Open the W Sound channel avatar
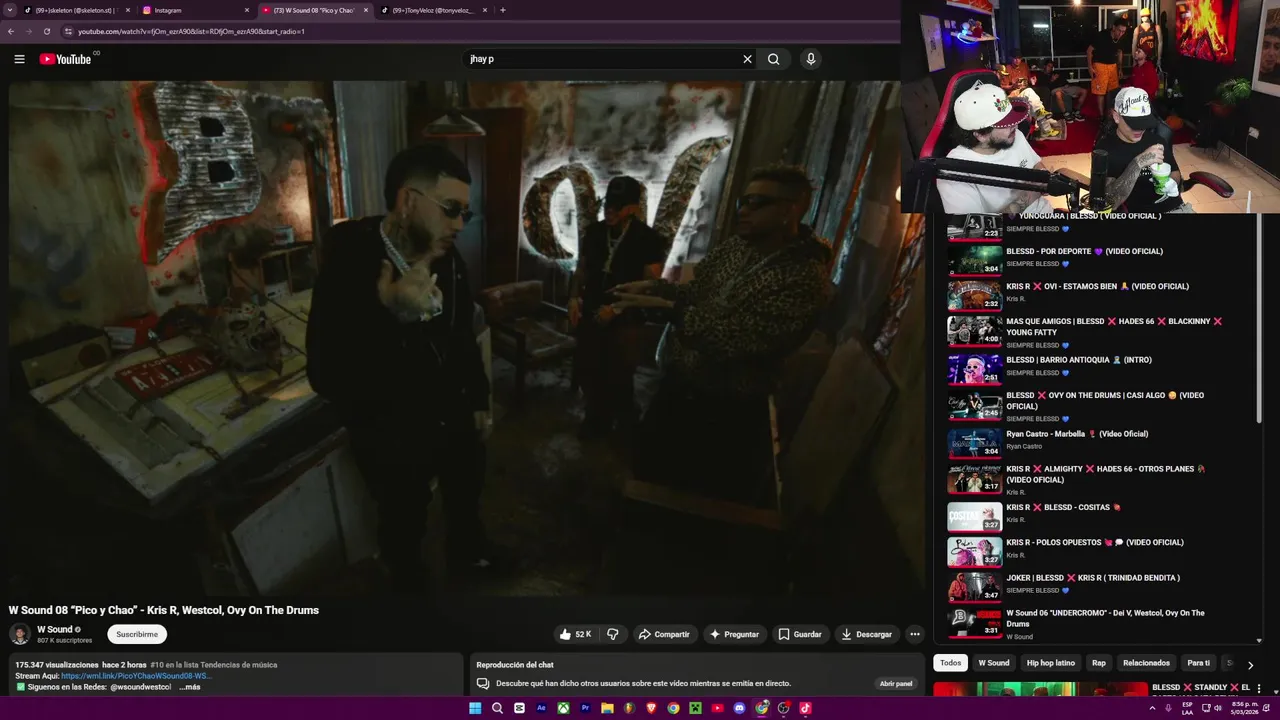Screen dimensions: 1280x720 click(x=20, y=634)
